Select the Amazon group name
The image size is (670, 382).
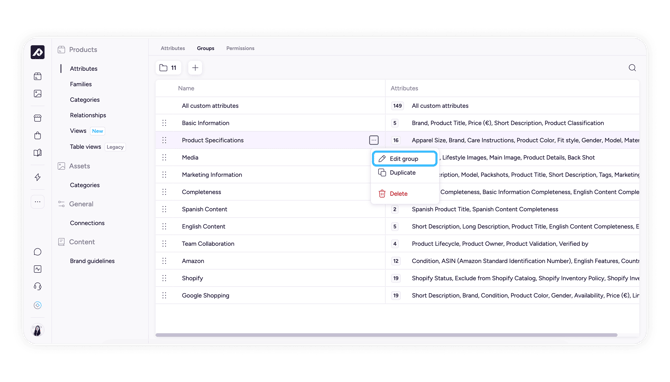[193, 261]
